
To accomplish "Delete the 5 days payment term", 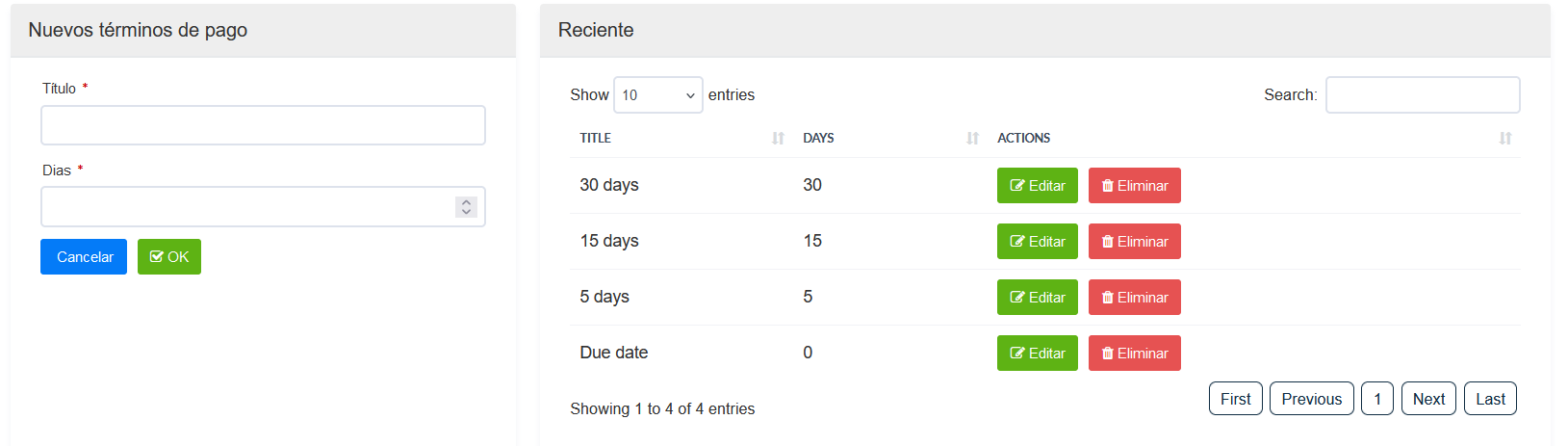I will coord(1134,298).
